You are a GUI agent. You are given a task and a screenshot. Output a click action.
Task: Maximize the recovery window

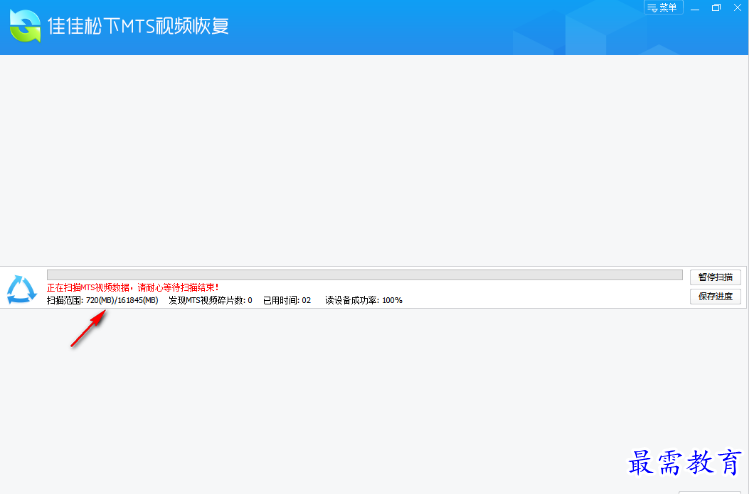[716, 8]
